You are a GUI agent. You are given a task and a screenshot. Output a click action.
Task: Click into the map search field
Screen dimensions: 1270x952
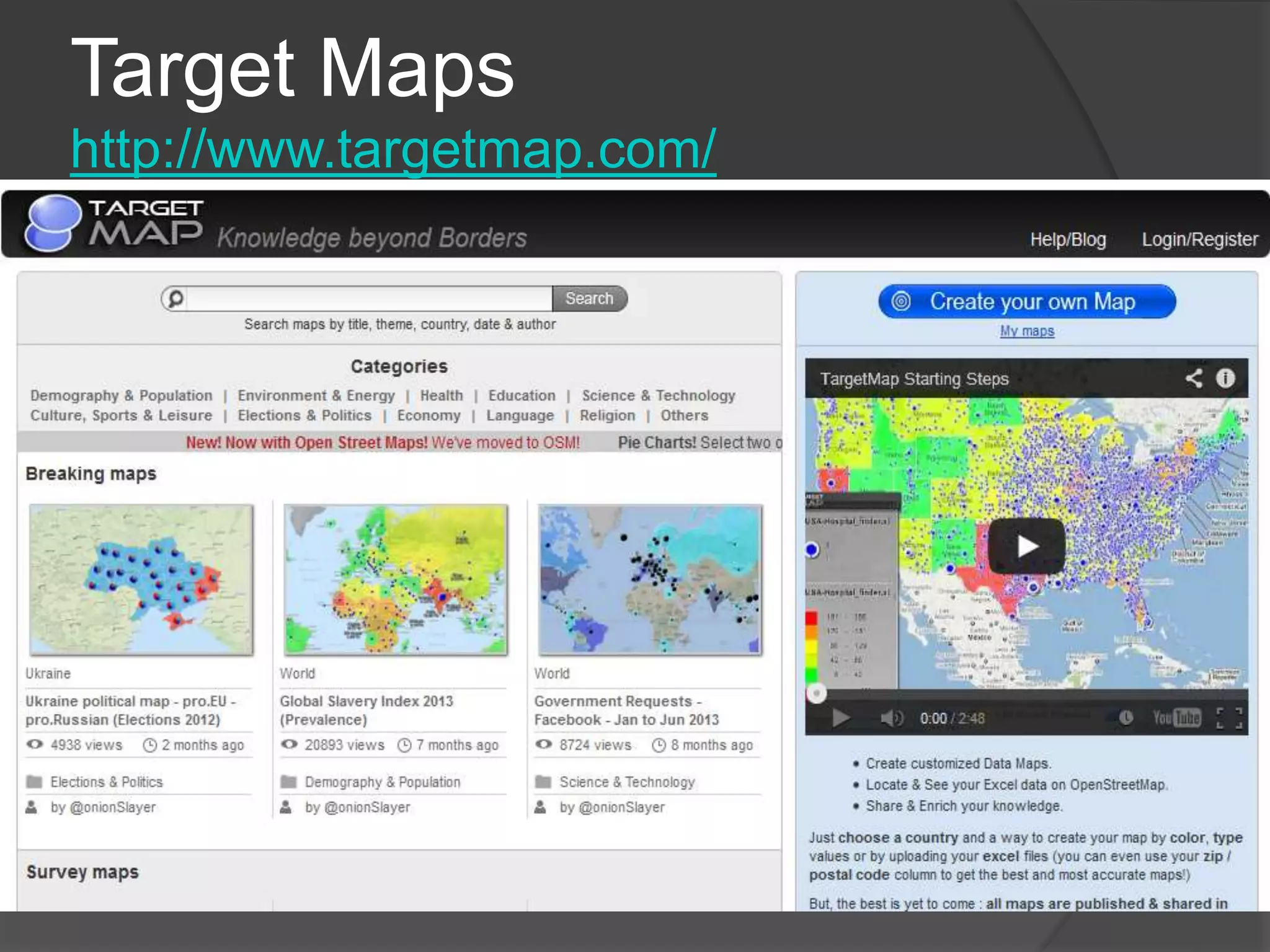369,299
